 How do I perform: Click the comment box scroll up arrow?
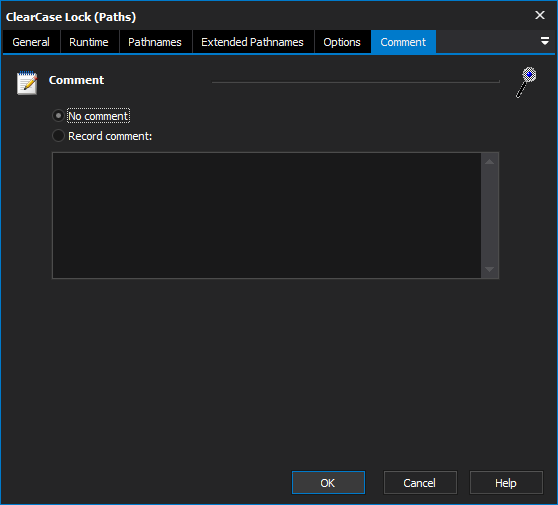(489, 162)
